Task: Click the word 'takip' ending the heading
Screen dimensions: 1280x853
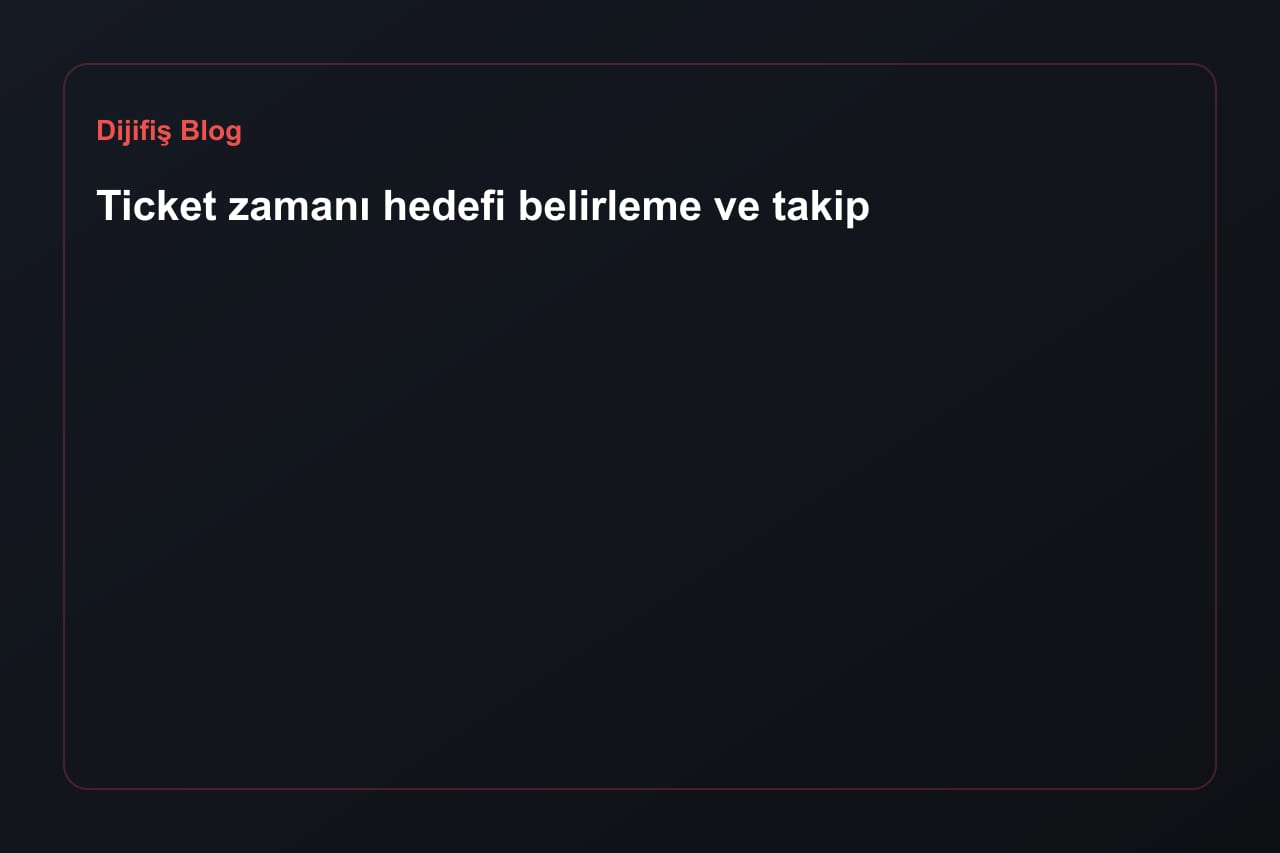Action: coord(821,206)
